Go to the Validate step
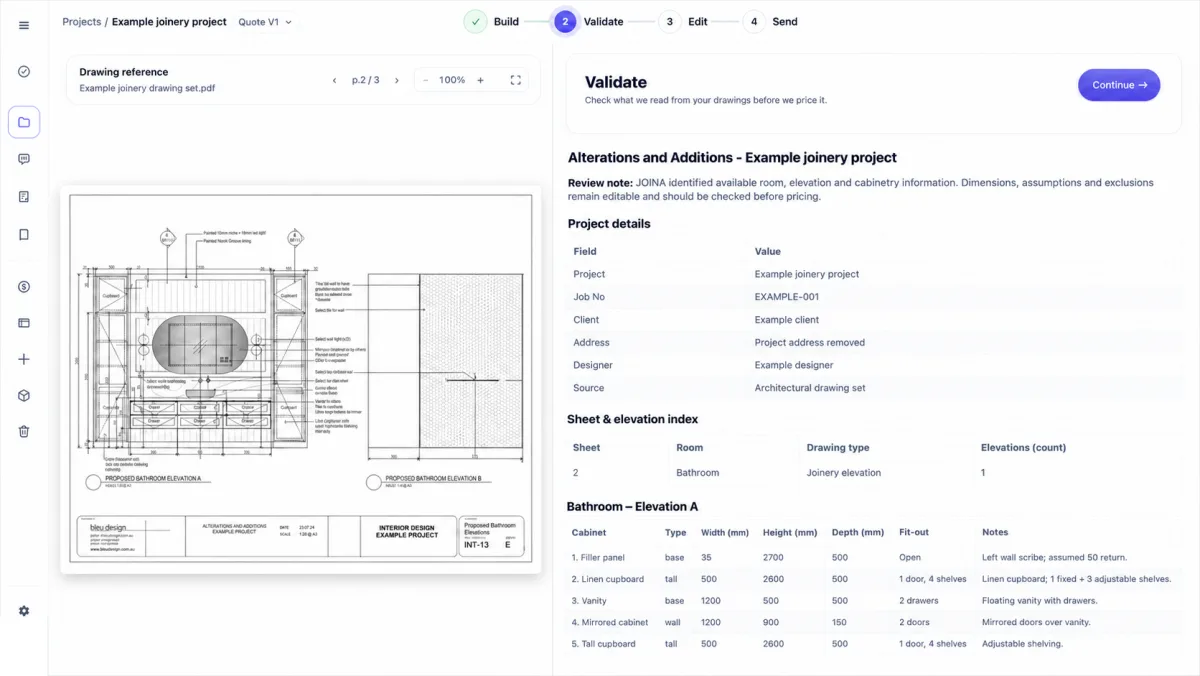This screenshot has height=676, width=1200. [x=589, y=21]
